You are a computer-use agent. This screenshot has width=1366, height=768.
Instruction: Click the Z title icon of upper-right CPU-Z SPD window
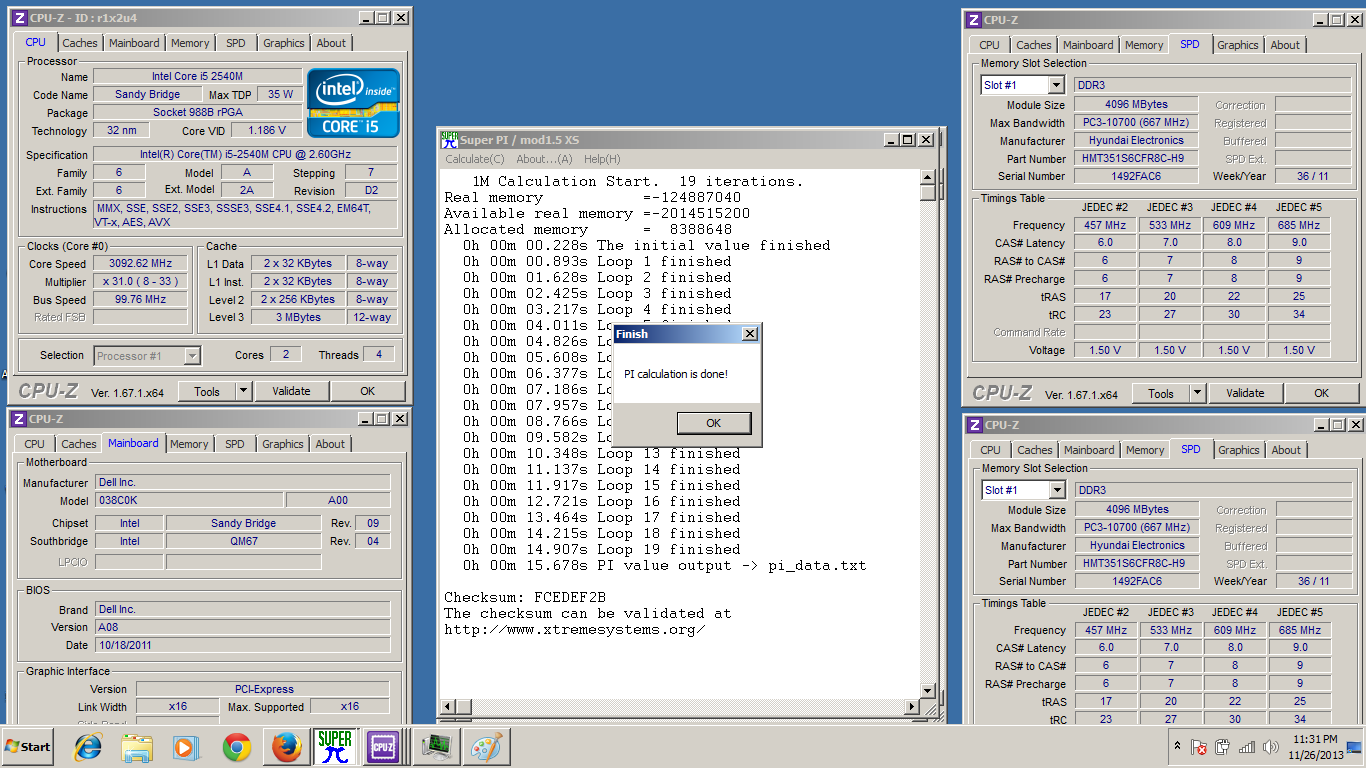973,20
